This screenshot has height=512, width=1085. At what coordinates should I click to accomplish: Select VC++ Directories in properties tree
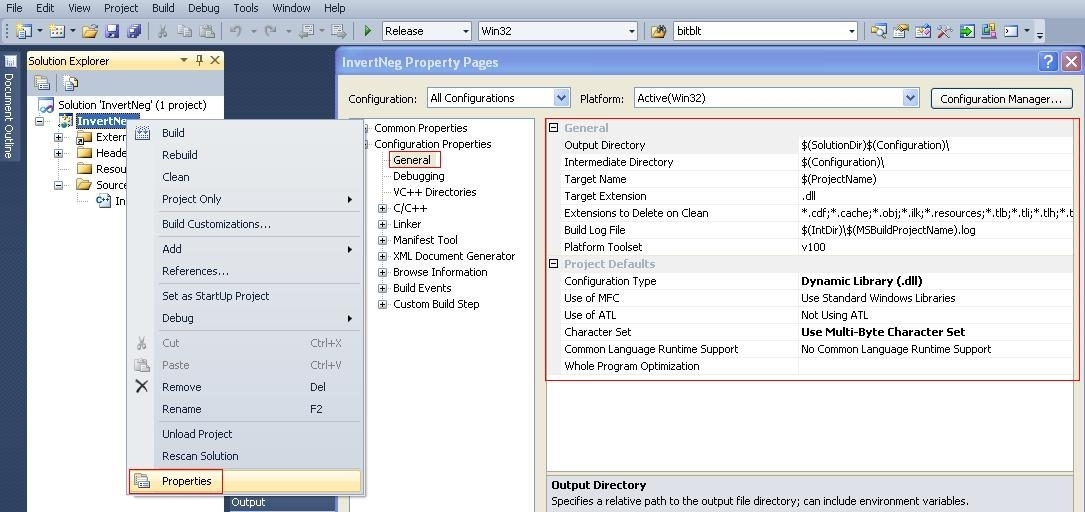(435, 192)
